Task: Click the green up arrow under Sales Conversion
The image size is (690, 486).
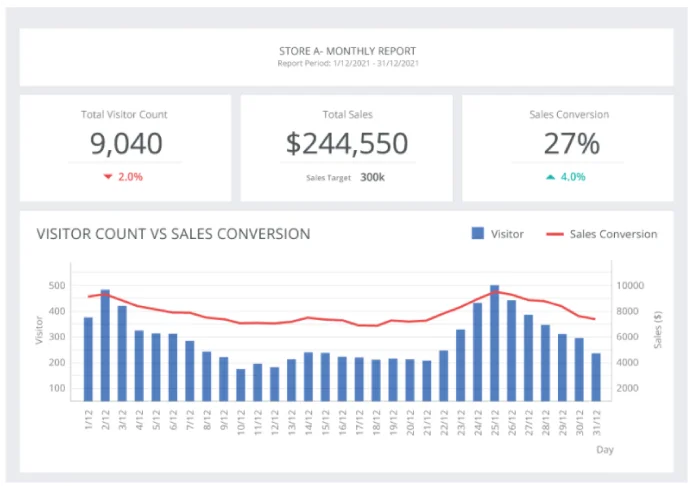Action: tap(551, 177)
